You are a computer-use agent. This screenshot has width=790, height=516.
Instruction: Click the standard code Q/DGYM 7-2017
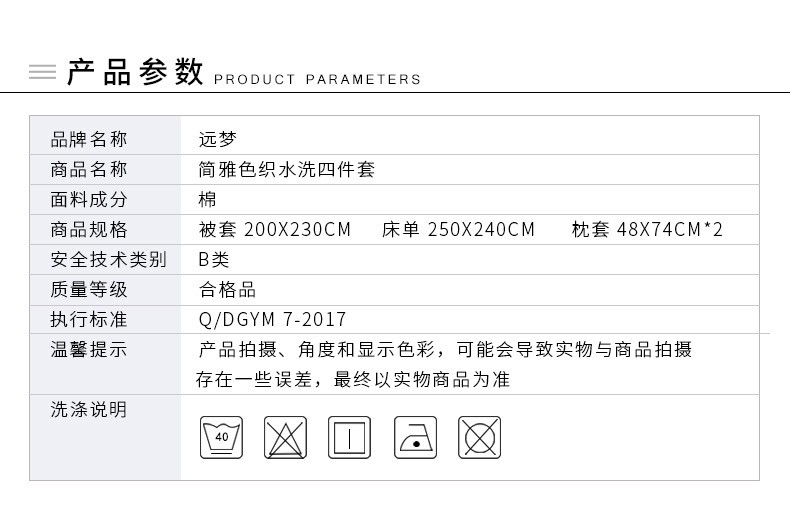point(273,319)
